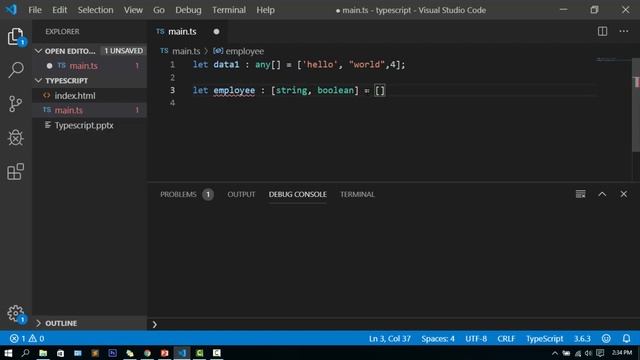Open the Explorer view in activity bar
Image resolution: width=640 pixels, height=360 pixels.
pyautogui.click(x=16, y=37)
